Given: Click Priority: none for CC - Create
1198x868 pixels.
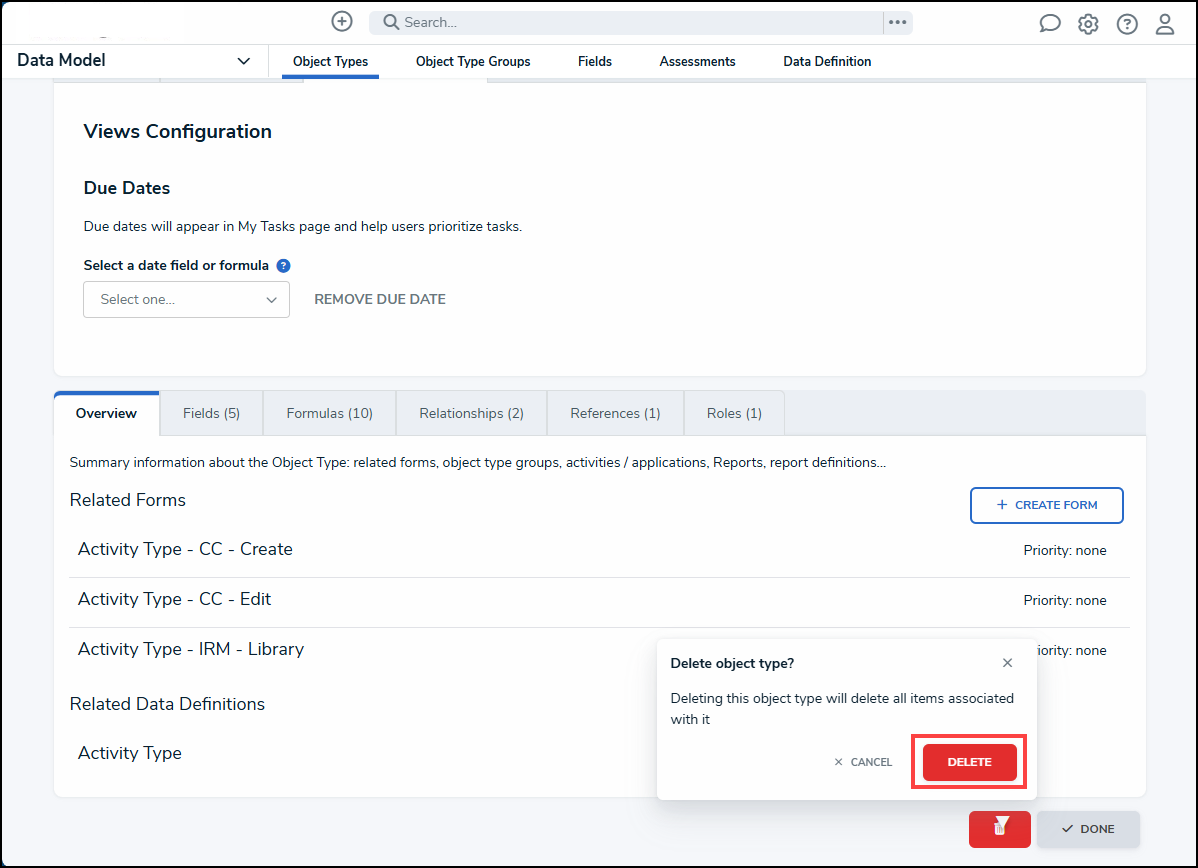Looking at the screenshot, I should (1065, 551).
